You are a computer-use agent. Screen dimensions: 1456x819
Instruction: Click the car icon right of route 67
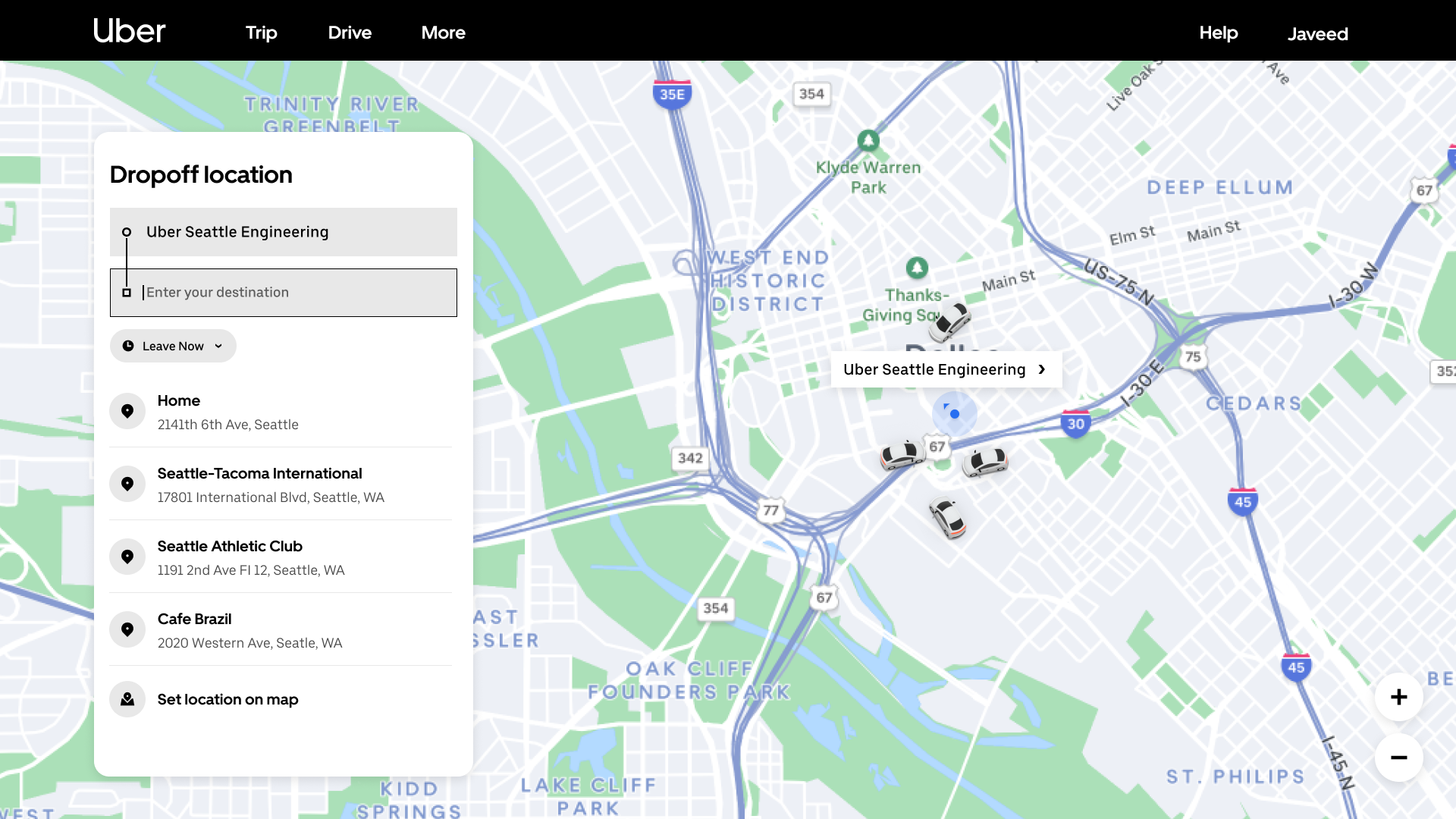click(985, 462)
